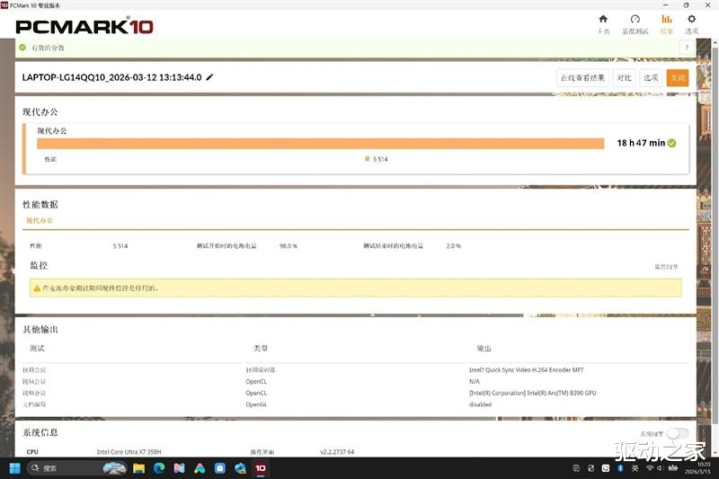Screen dimensions: 719x479
Task: Open the landscape widget icon in the taskbar
Action: tap(114, 468)
